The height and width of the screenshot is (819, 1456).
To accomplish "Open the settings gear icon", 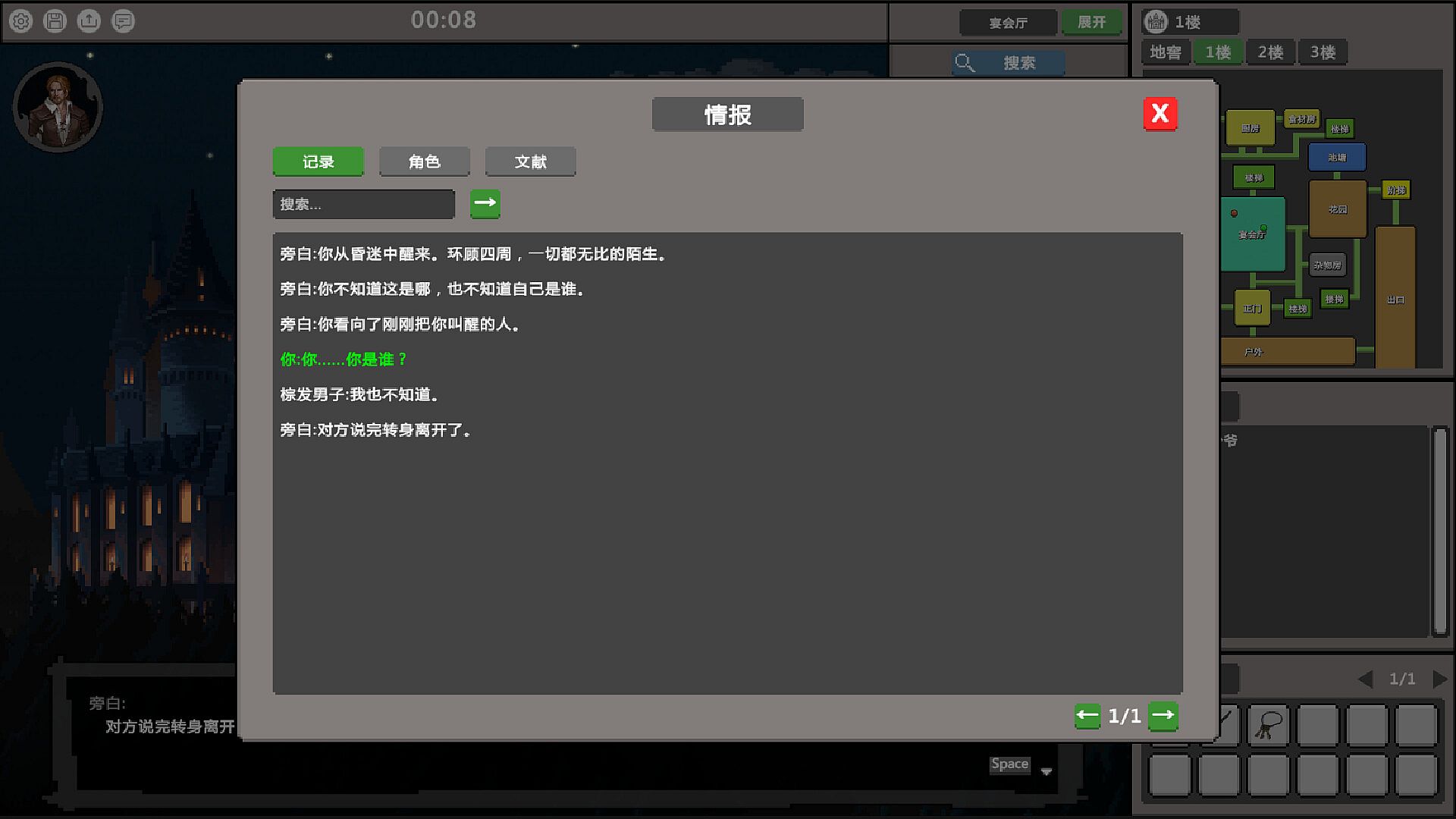I will [x=21, y=21].
